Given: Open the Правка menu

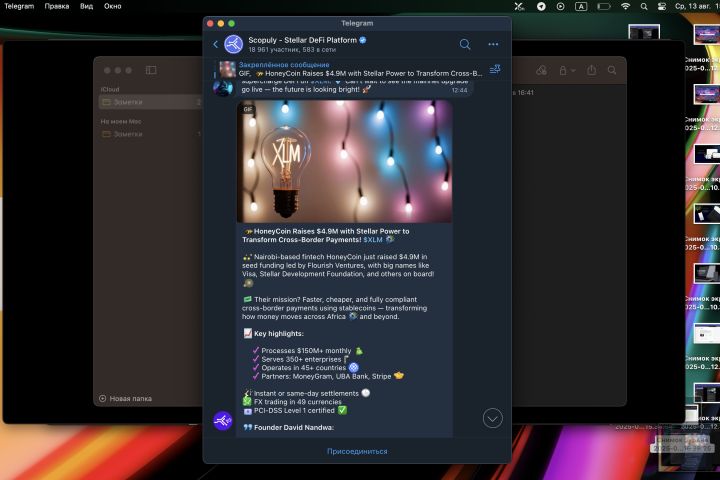Looking at the screenshot, I should click(56, 6).
